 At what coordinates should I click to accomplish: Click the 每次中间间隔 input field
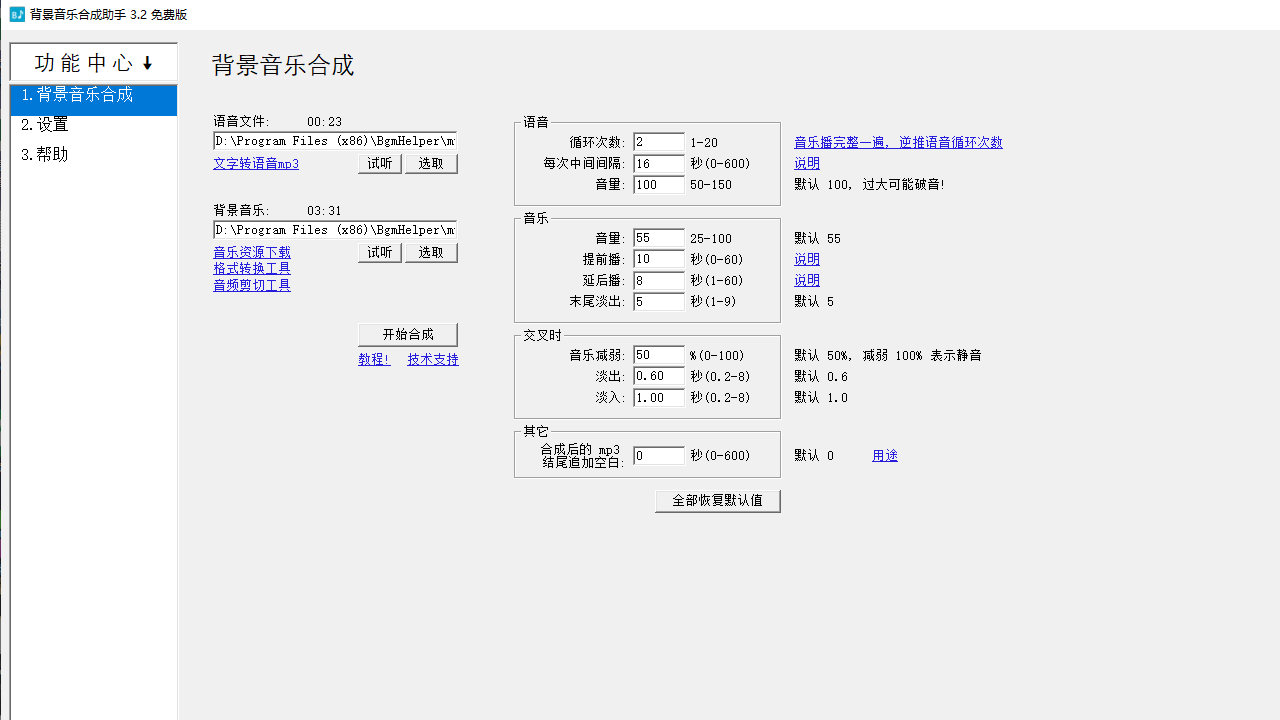(659, 164)
